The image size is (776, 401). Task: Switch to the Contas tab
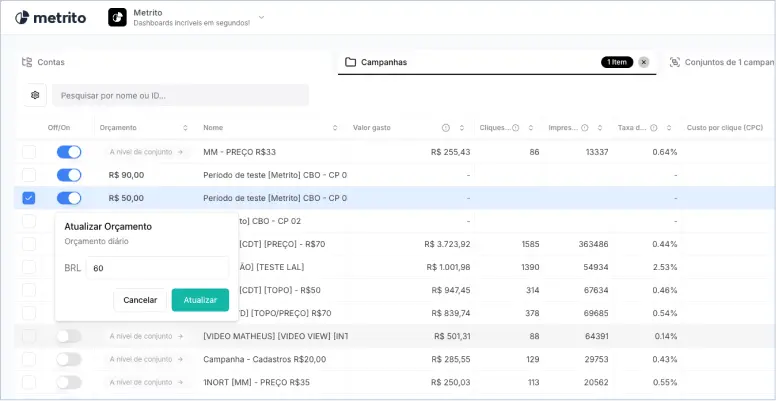pos(50,62)
